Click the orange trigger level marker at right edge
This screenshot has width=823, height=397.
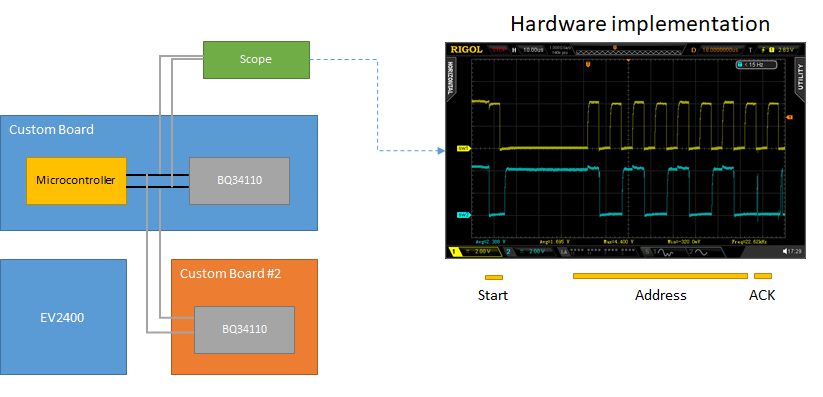(789, 117)
